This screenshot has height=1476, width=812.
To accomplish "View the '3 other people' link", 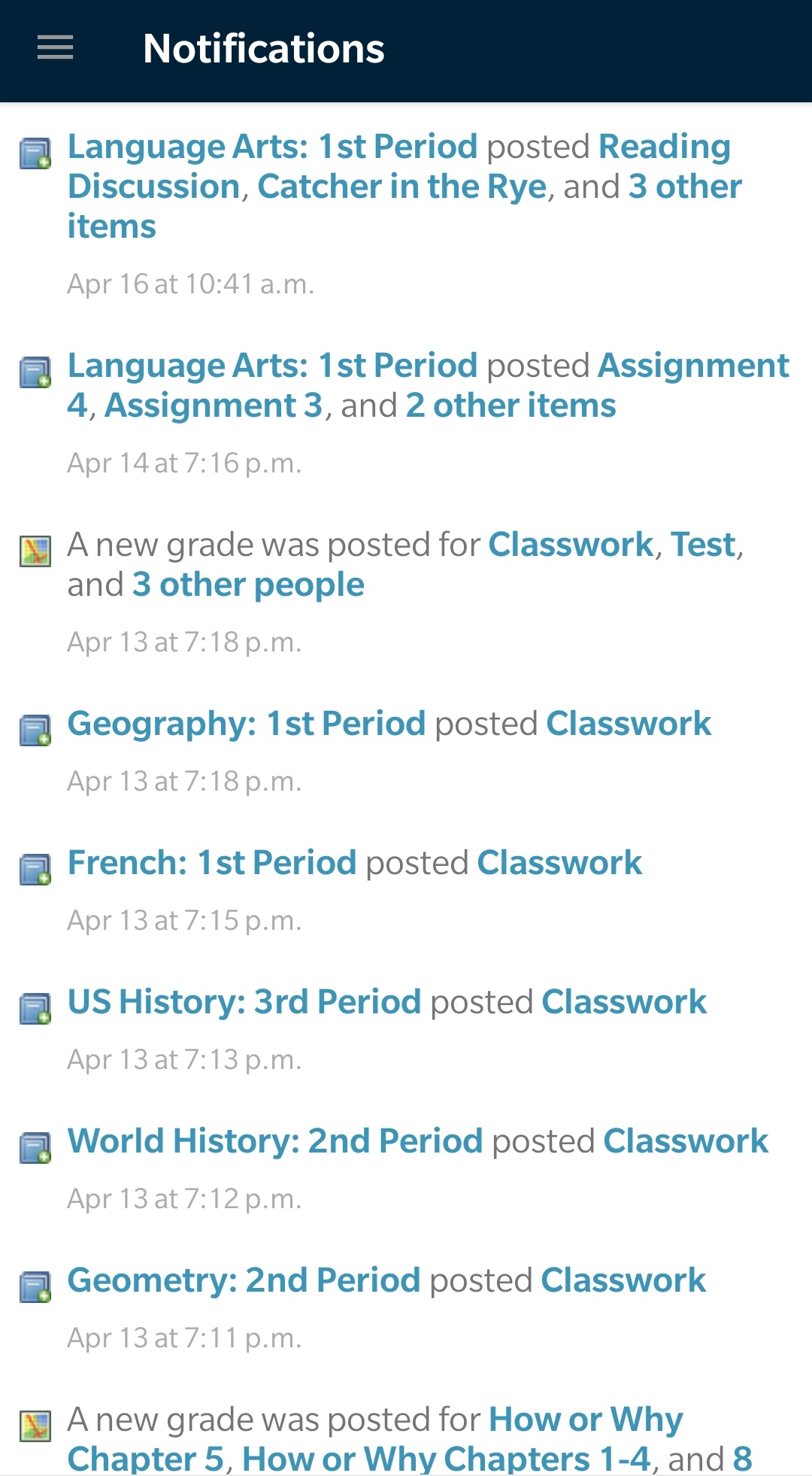I will pos(248,585).
